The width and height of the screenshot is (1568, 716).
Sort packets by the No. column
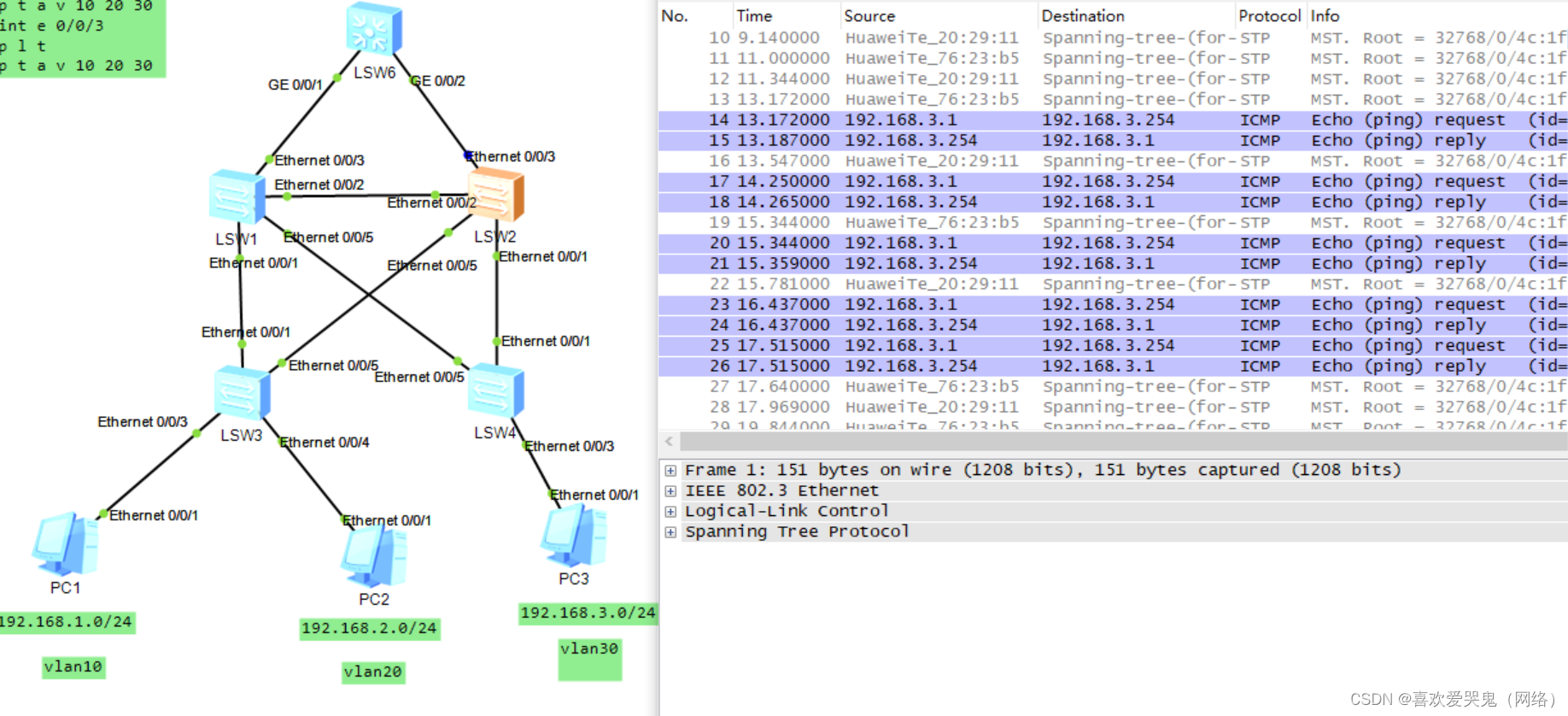[695, 15]
